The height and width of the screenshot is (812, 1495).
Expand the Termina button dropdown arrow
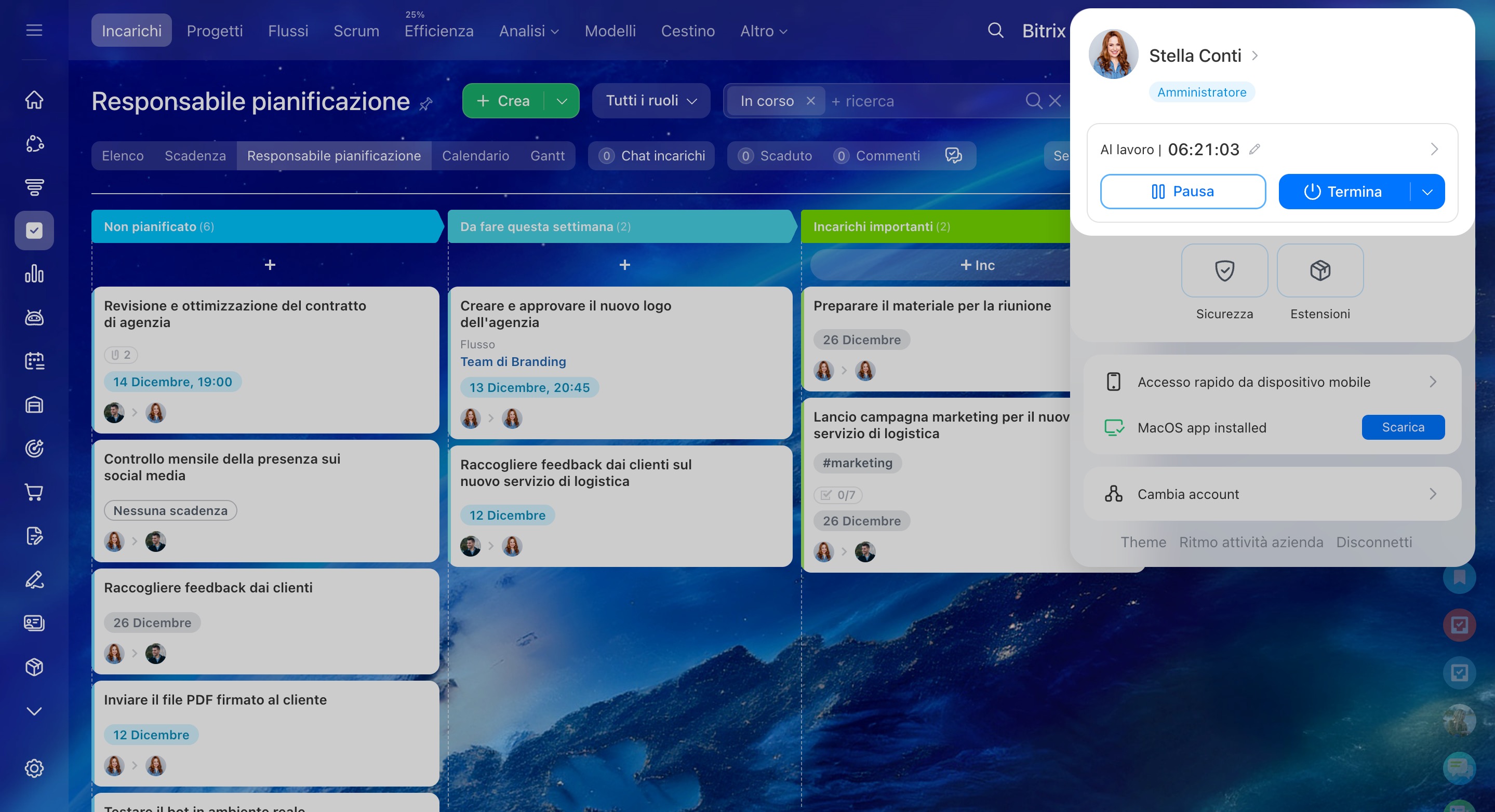[1427, 192]
